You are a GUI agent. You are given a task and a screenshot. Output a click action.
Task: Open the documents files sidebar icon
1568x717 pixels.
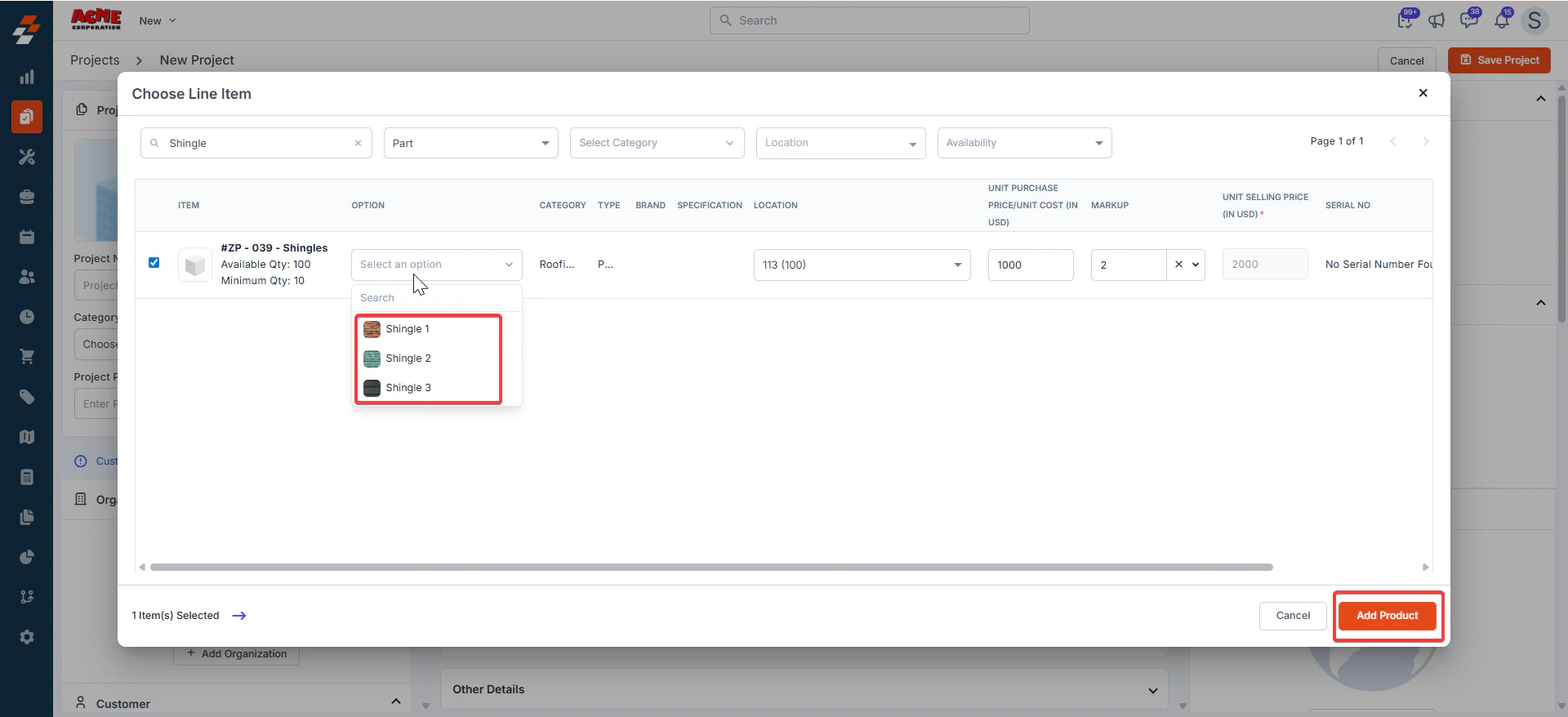(x=27, y=517)
